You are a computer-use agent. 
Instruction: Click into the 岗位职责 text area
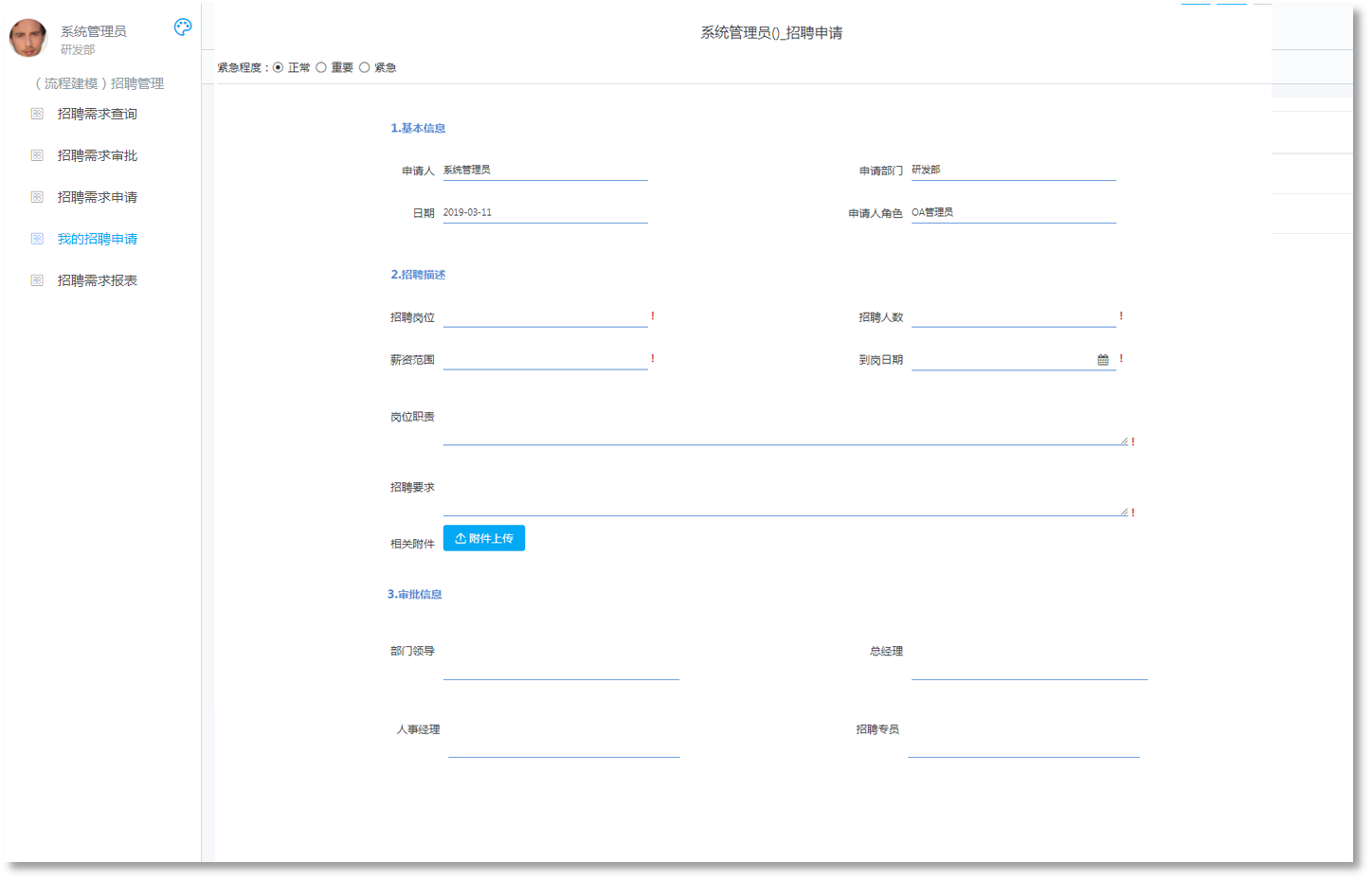[785, 429]
